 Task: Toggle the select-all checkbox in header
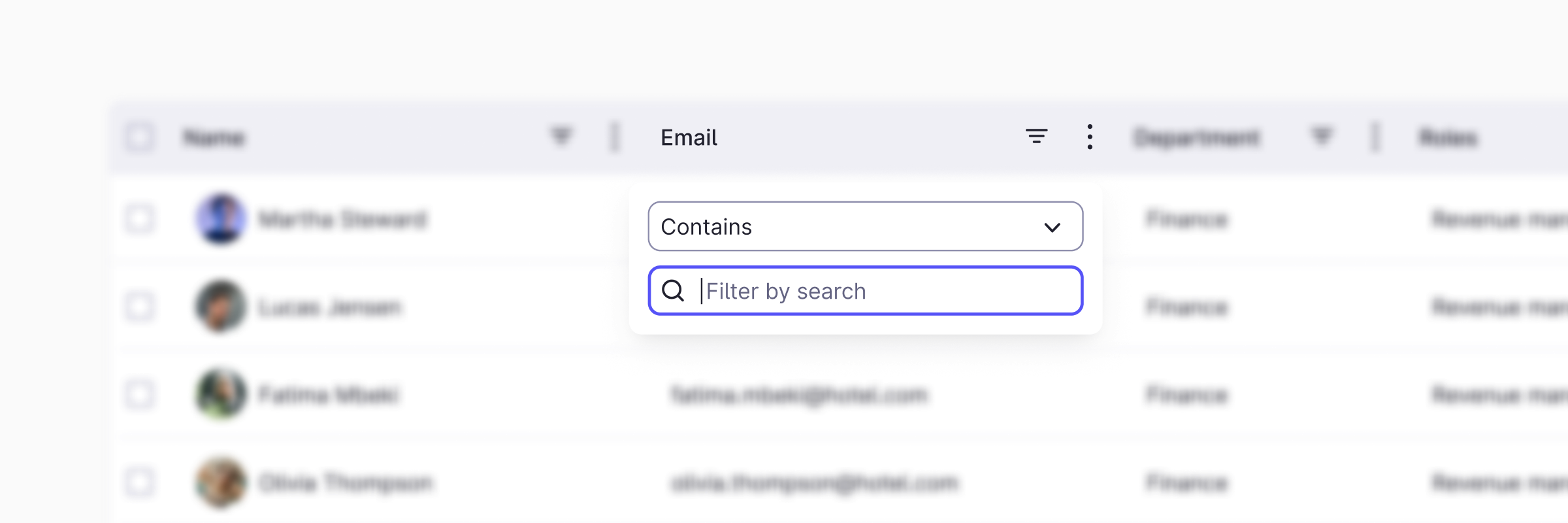tap(139, 137)
